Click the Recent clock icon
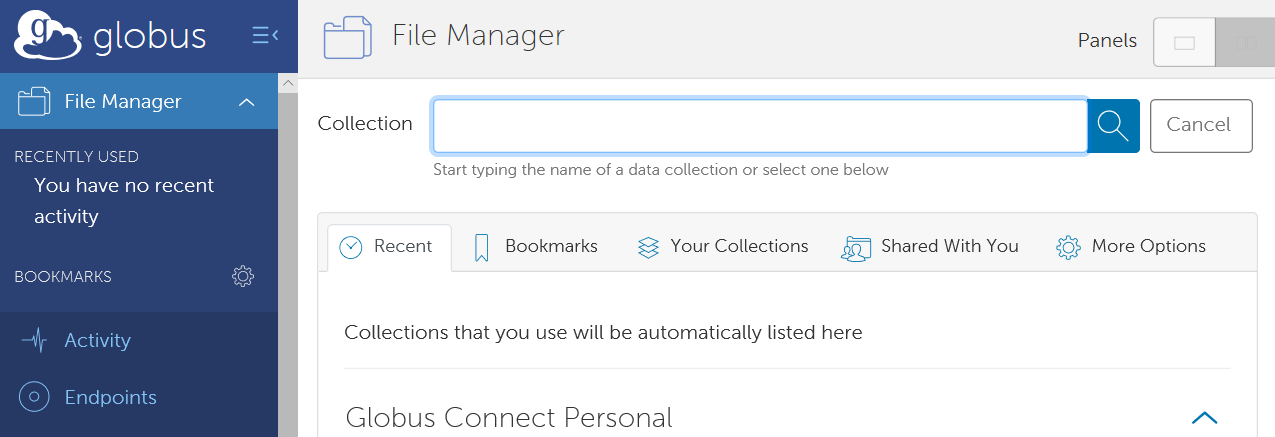The height and width of the screenshot is (437, 1275). point(350,247)
